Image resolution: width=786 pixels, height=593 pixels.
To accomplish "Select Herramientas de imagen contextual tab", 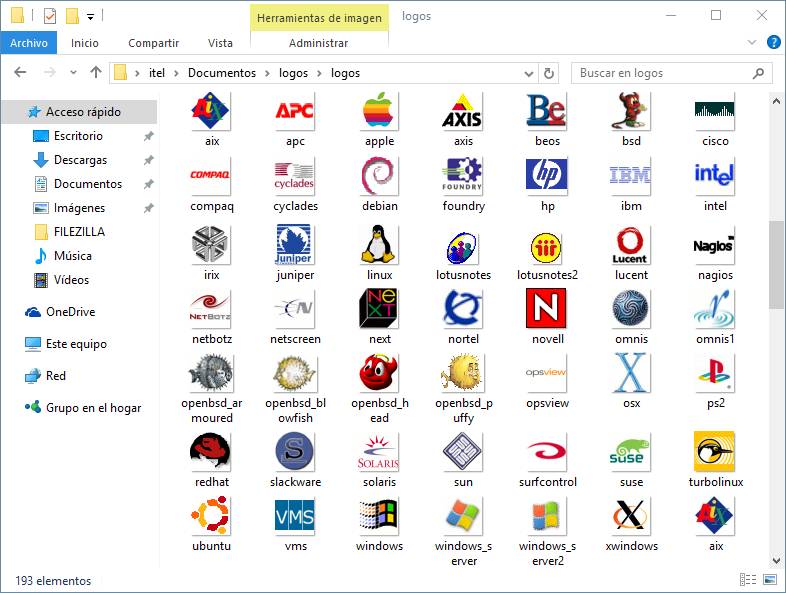I will pos(319,18).
